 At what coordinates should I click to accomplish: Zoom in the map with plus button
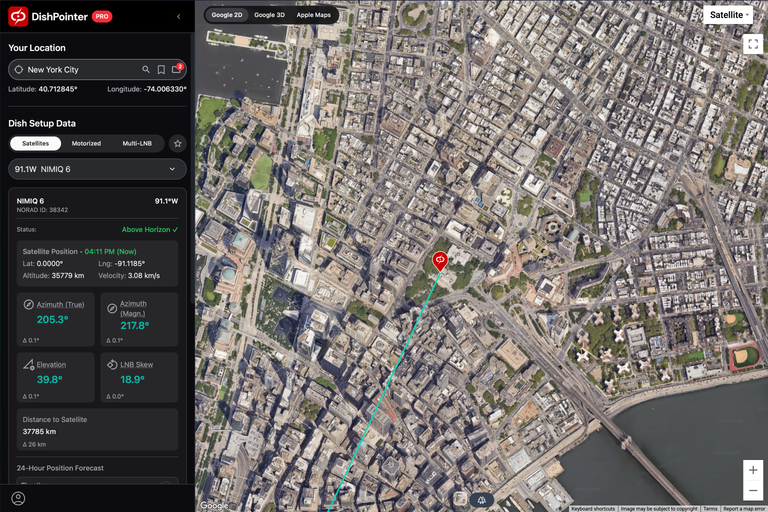753,470
